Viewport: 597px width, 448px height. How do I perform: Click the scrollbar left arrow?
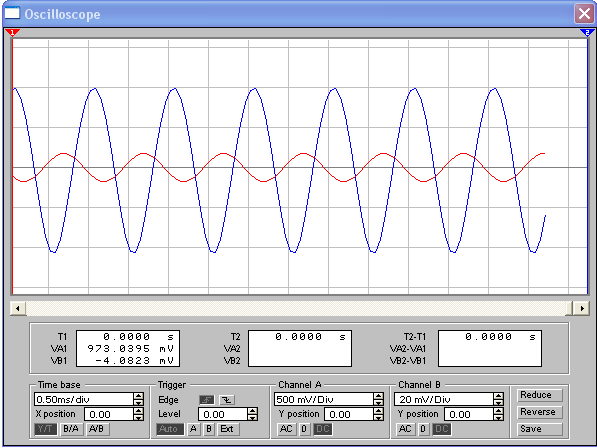[18, 308]
